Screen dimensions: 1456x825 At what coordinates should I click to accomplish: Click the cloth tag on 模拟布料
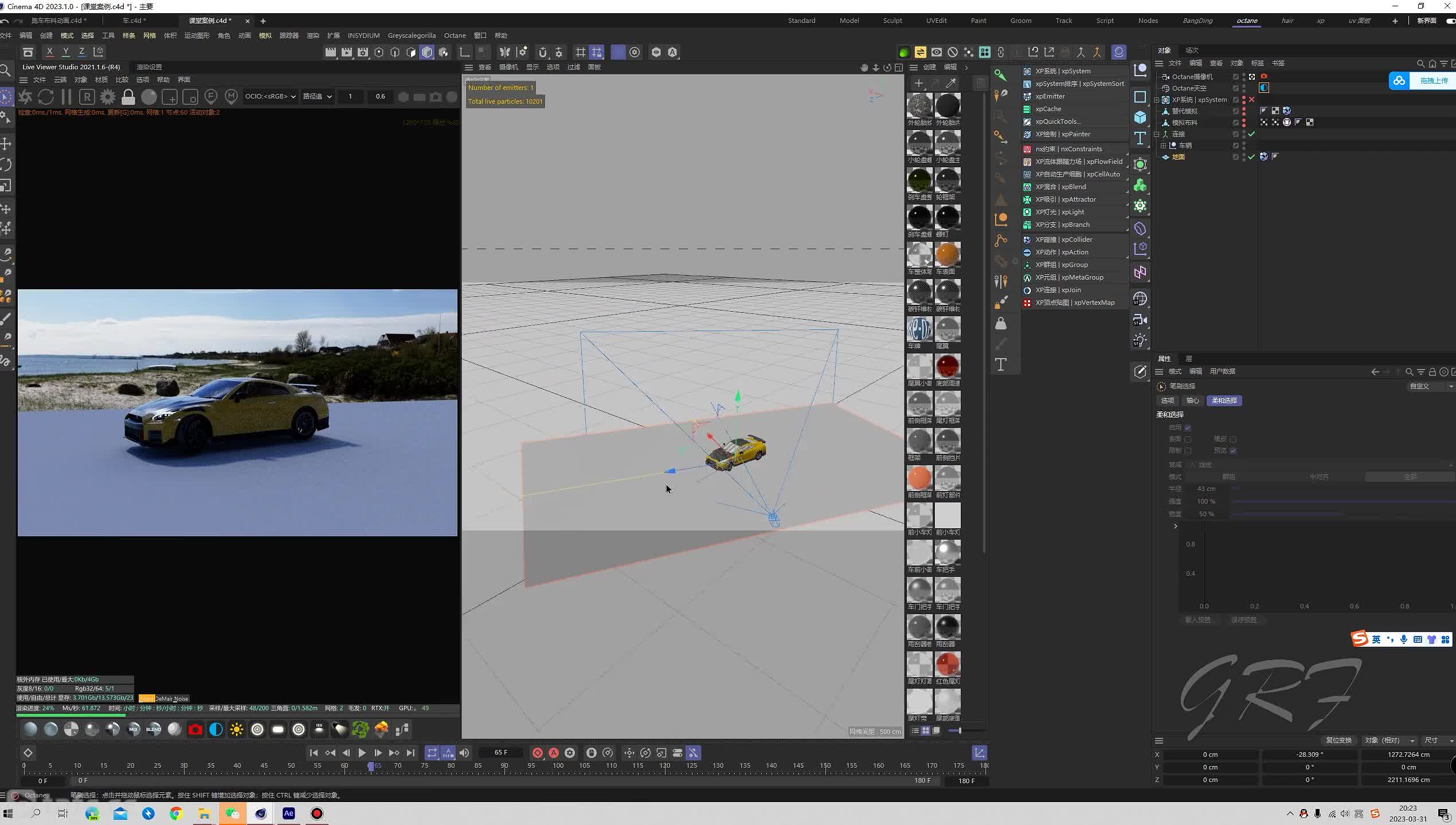[1287, 122]
